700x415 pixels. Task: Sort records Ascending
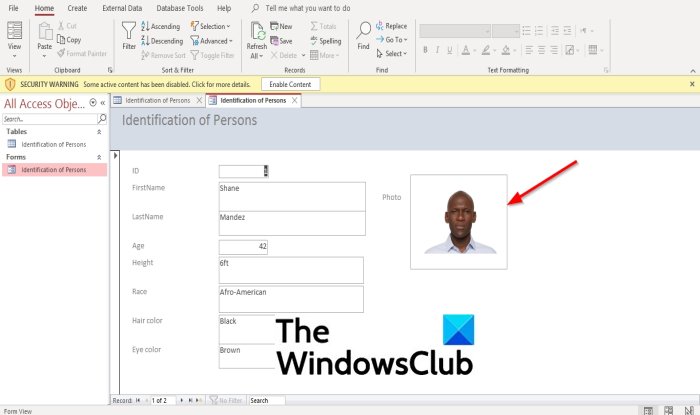(x=161, y=26)
